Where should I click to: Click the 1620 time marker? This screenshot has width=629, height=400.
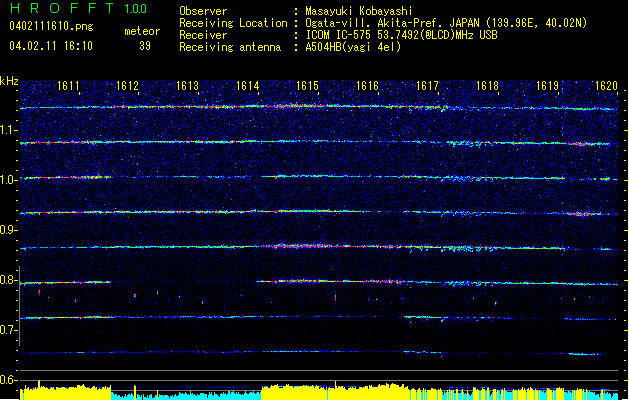tap(606, 87)
